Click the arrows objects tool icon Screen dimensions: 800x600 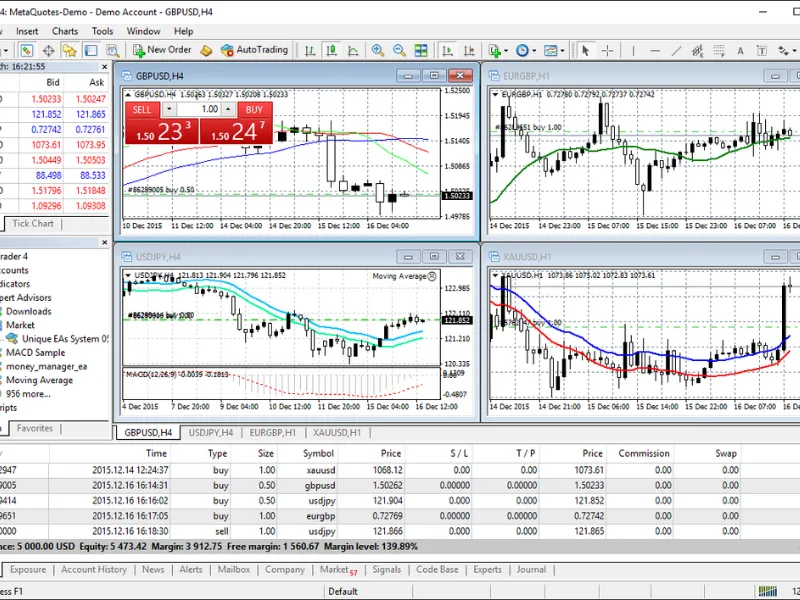click(x=783, y=51)
